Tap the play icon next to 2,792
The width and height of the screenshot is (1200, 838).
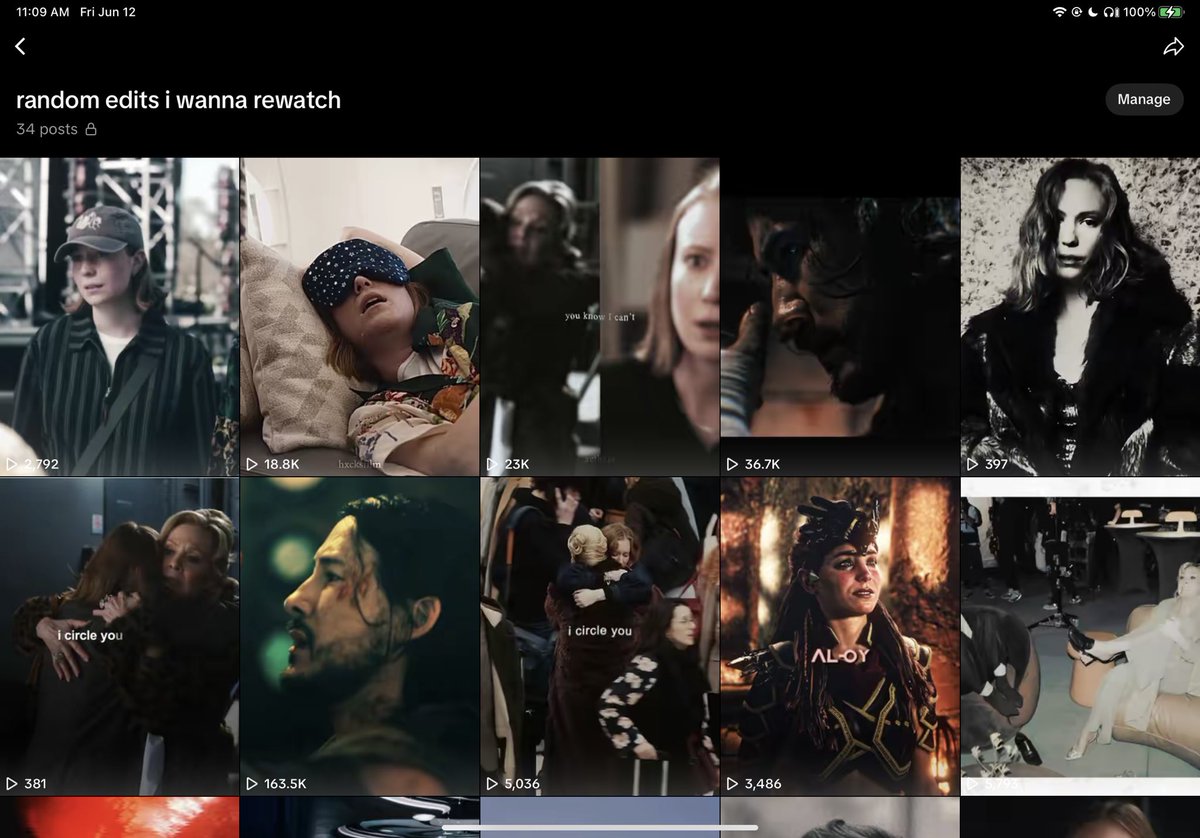coord(12,464)
